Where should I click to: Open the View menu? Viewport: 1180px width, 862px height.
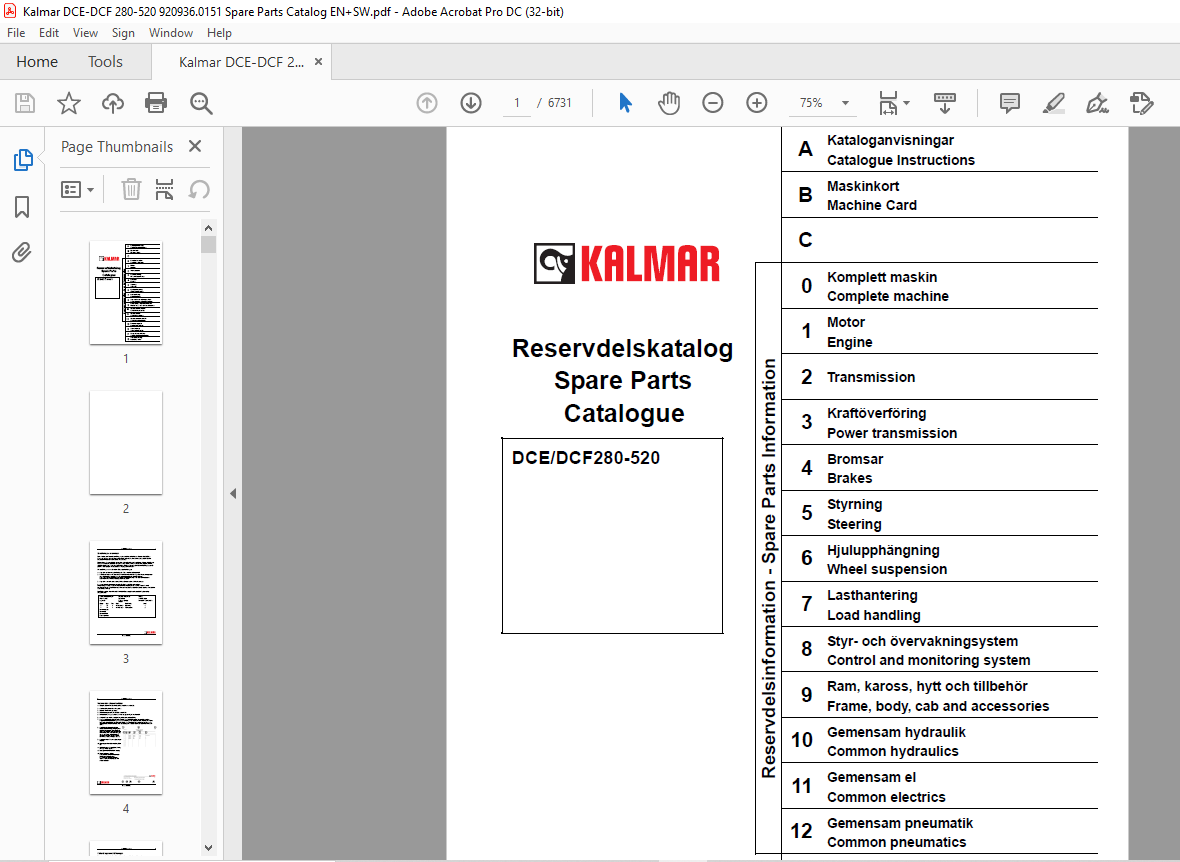click(x=85, y=33)
